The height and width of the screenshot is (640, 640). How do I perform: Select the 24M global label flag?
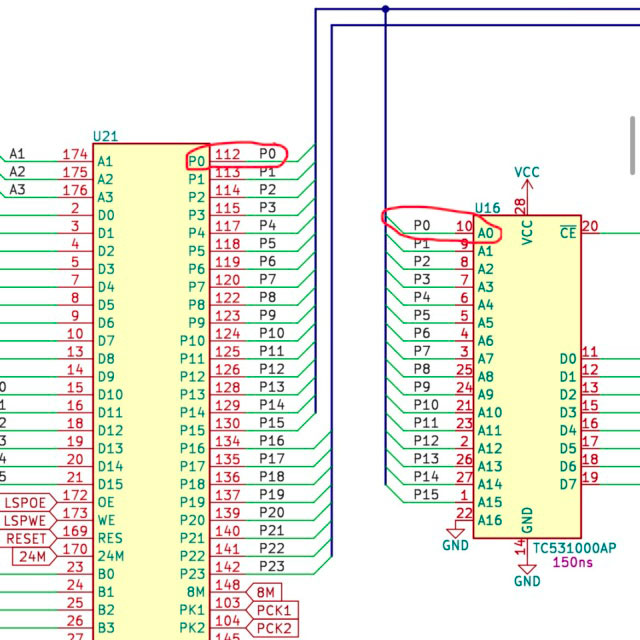pyautogui.click(x=34, y=556)
